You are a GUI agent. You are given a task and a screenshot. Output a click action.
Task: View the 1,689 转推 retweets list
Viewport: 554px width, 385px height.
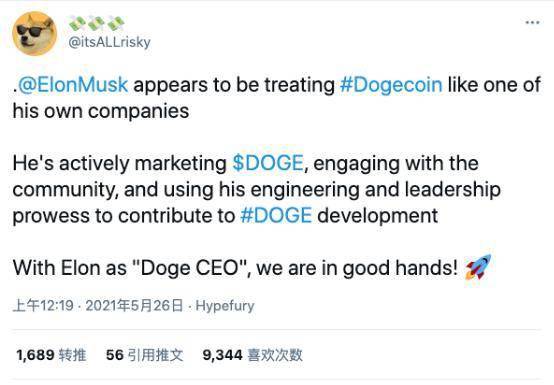[51, 355]
